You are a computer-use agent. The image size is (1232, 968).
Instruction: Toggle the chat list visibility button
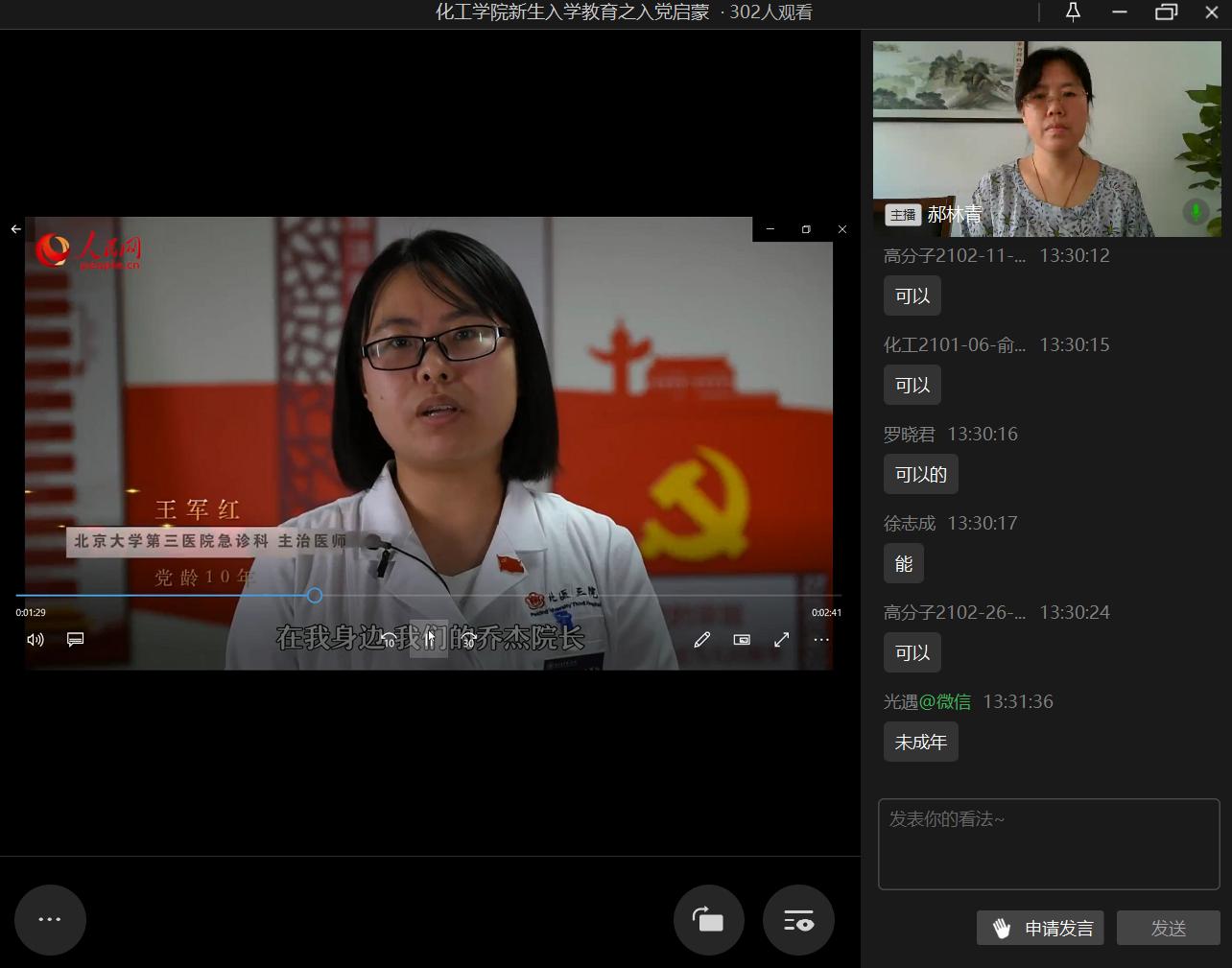798,920
